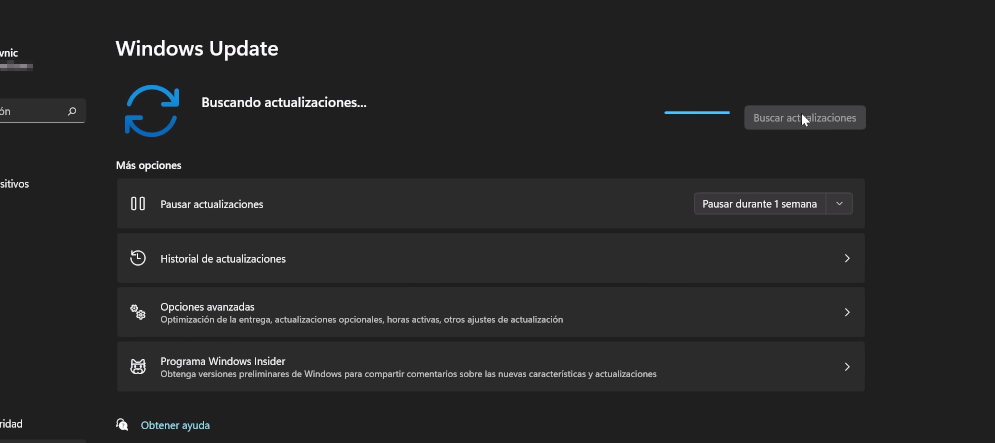Select Pausar durante 1 semana

(x=759, y=204)
